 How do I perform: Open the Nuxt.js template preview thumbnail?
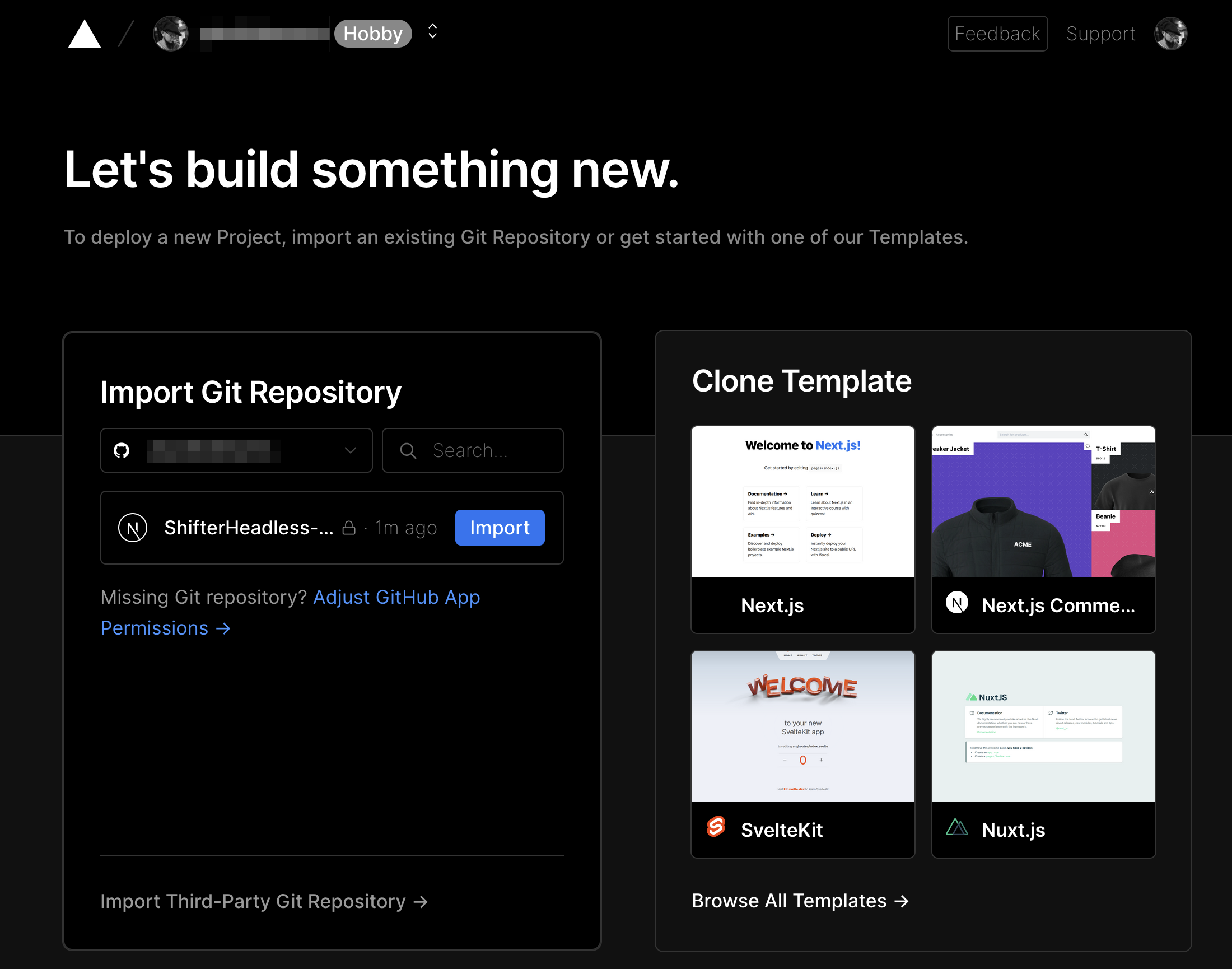tap(1044, 727)
